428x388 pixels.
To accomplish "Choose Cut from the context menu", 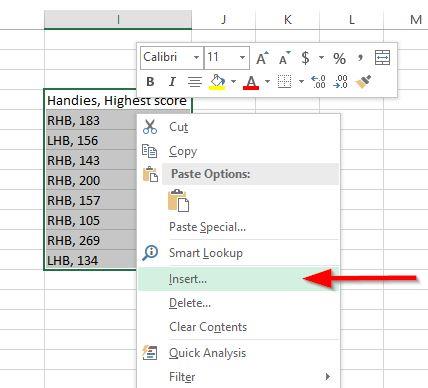I will tap(238, 127).
